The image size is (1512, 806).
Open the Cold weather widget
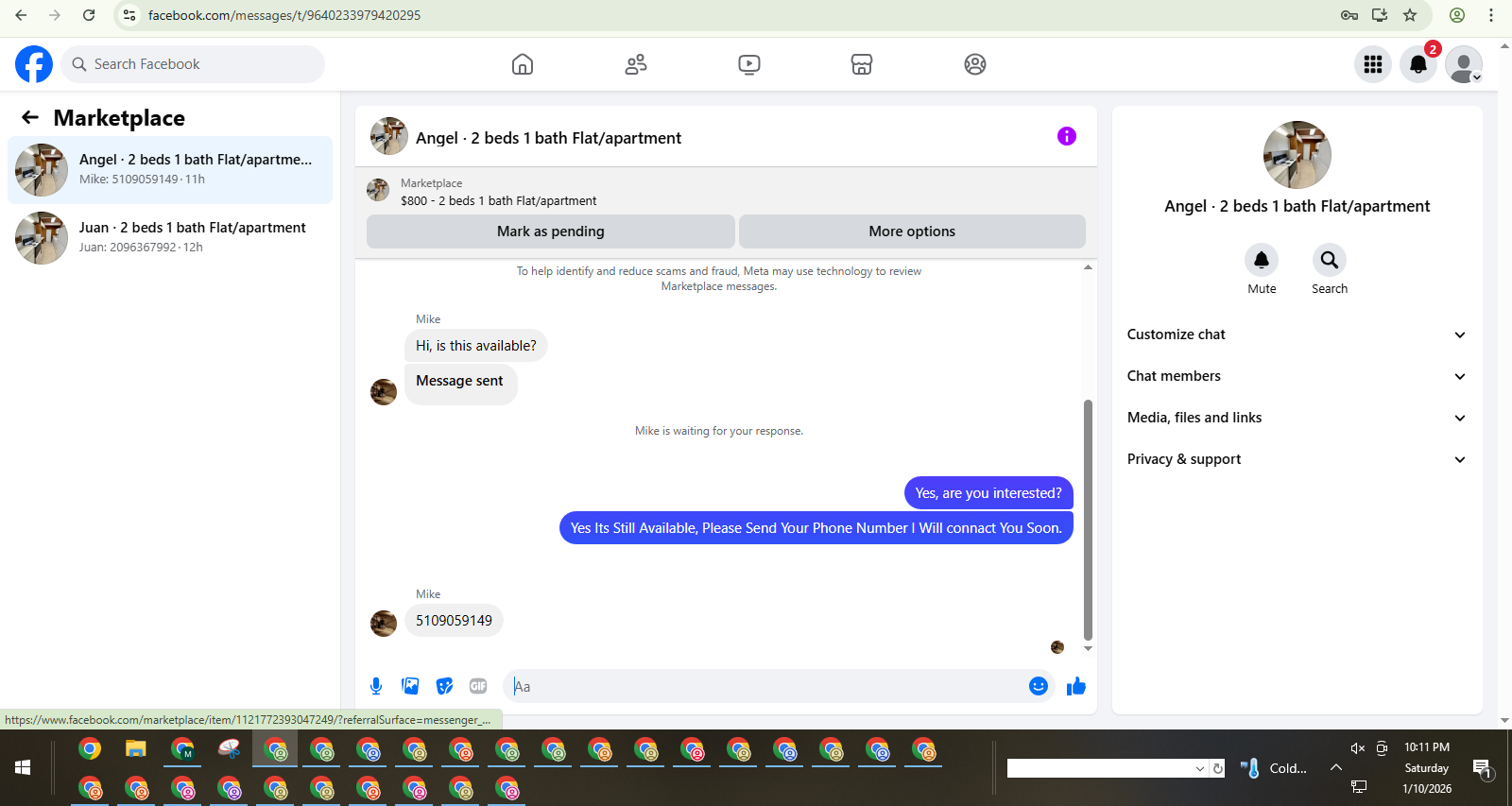(x=1273, y=768)
